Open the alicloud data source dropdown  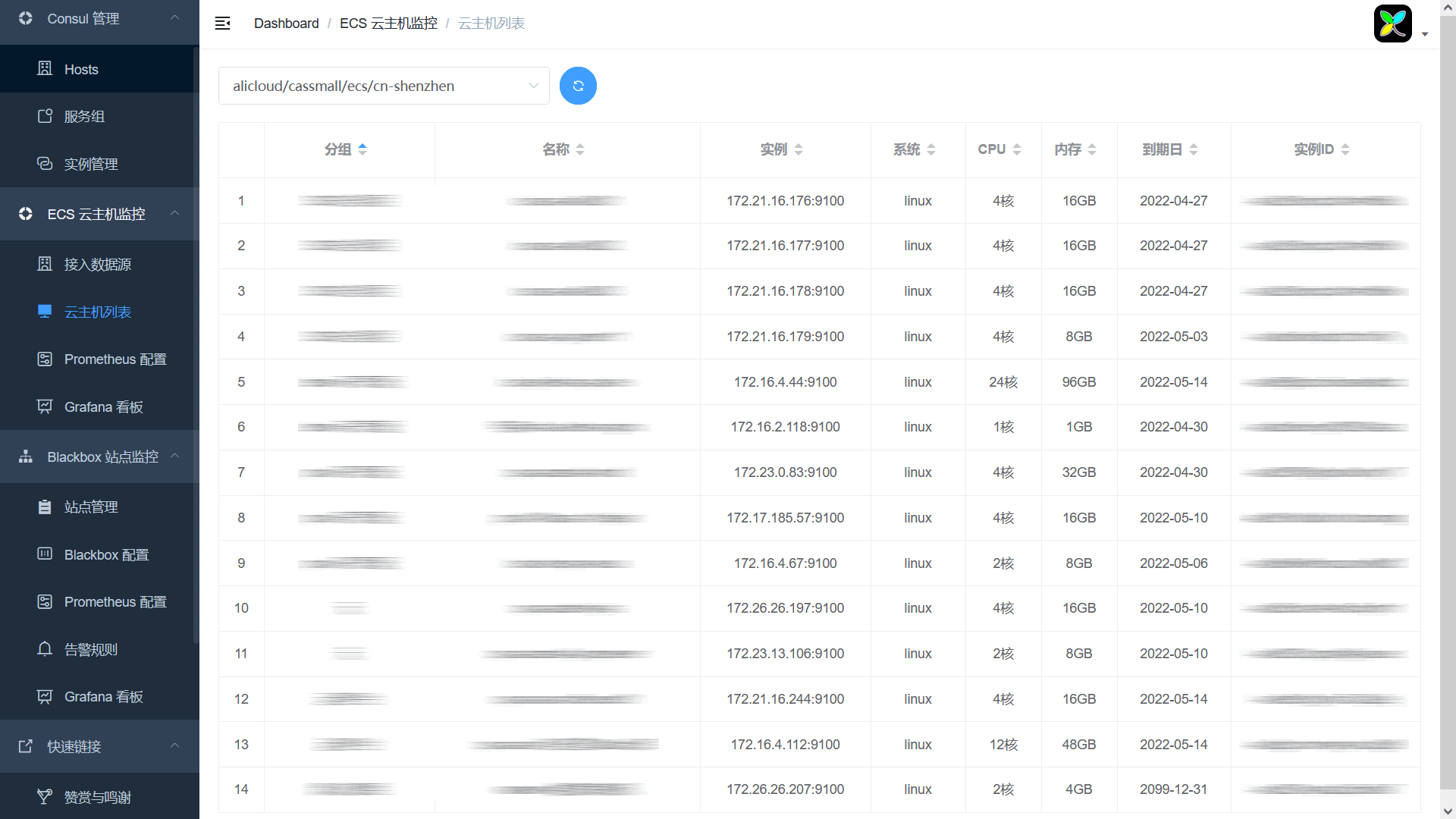pyautogui.click(x=384, y=86)
